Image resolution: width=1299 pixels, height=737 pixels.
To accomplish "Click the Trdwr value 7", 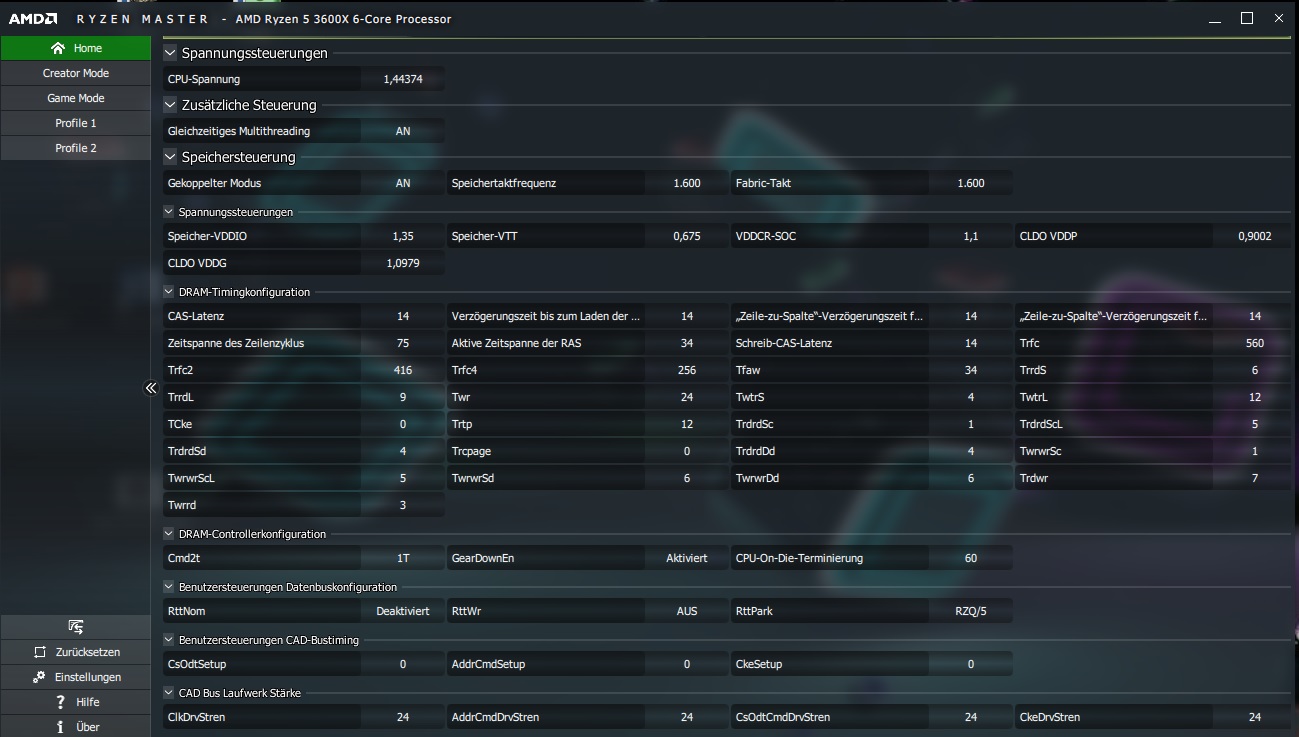I will pos(1255,478).
